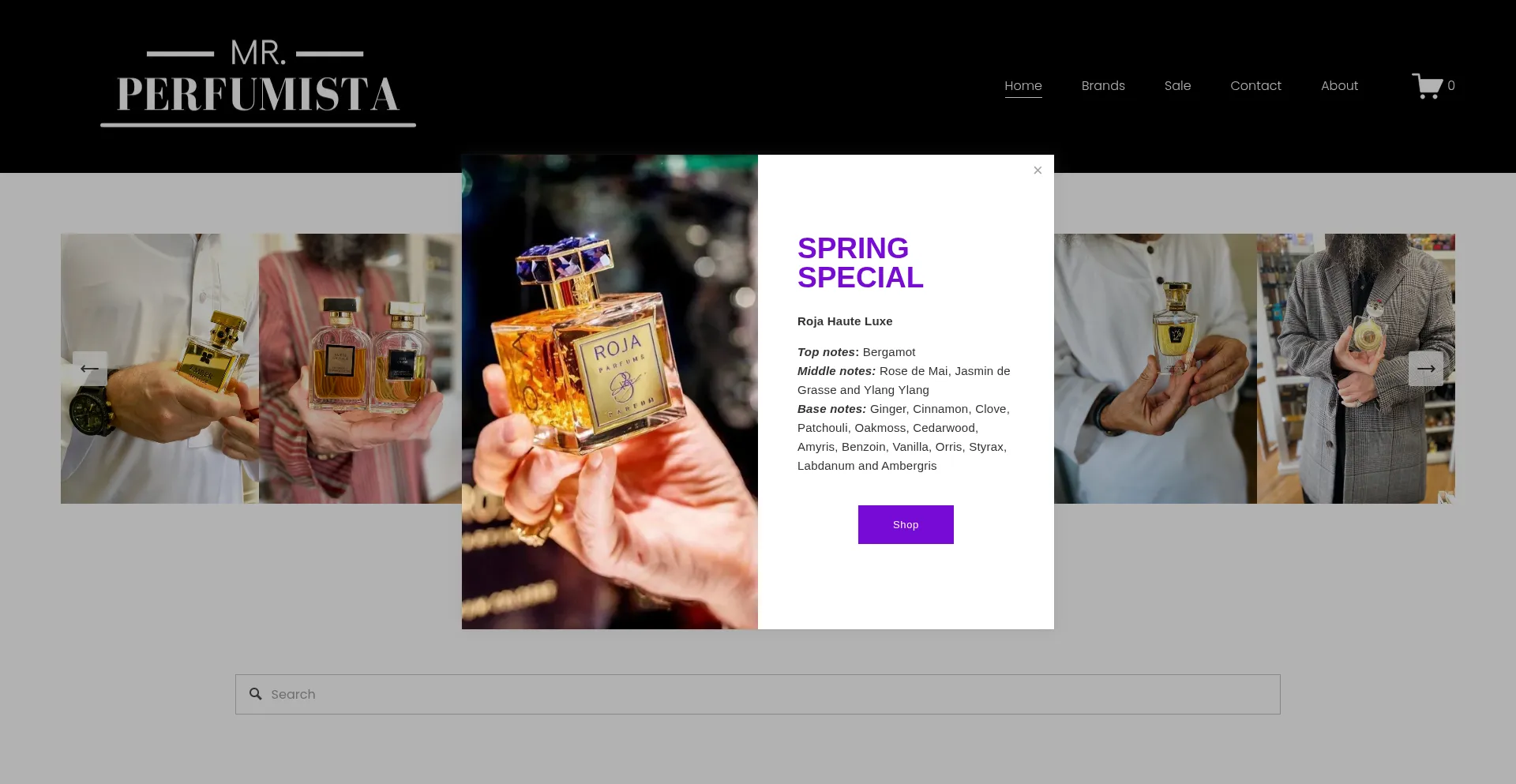Focus the Search input field
This screenshot has width=1516, height=784.
point(758,695)
